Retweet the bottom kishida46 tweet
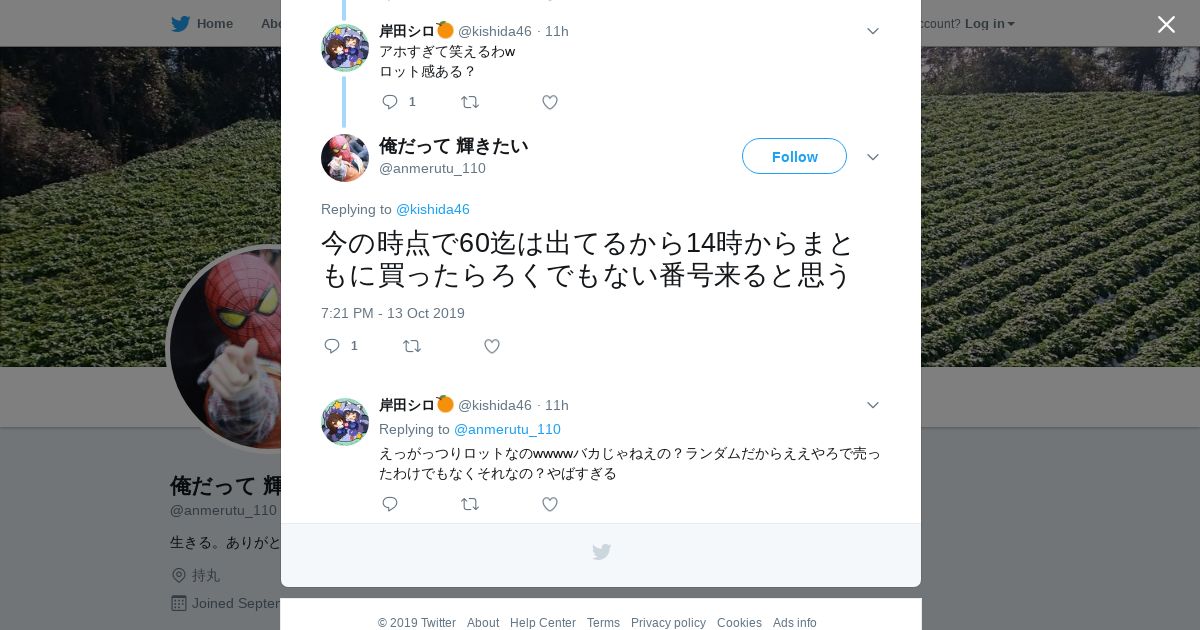This screenshot has width=1200, height=630. click(x=470, y=504)
